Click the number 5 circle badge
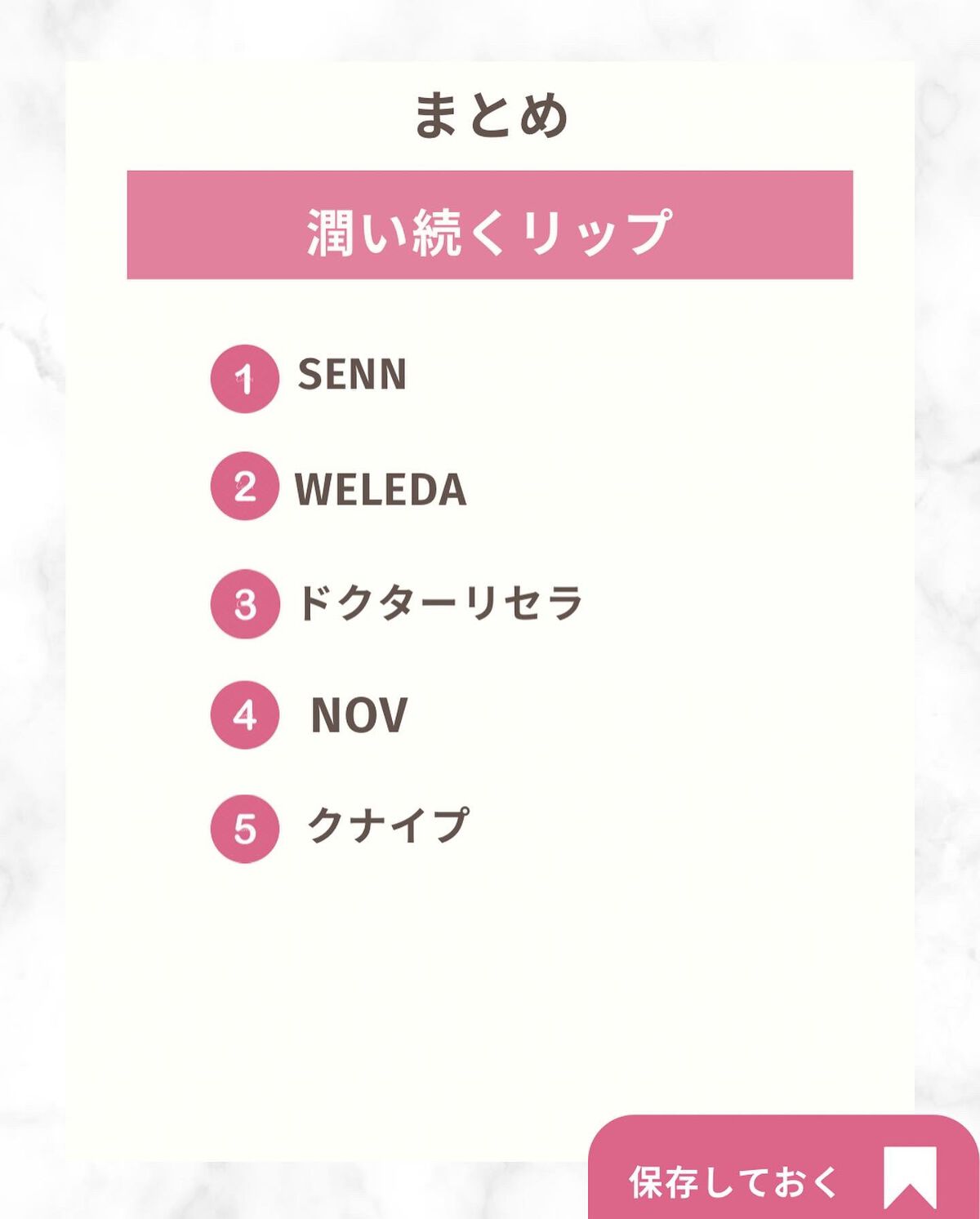Image resolution: width=980 pixels, height=1219 pixels. [245, 829]
